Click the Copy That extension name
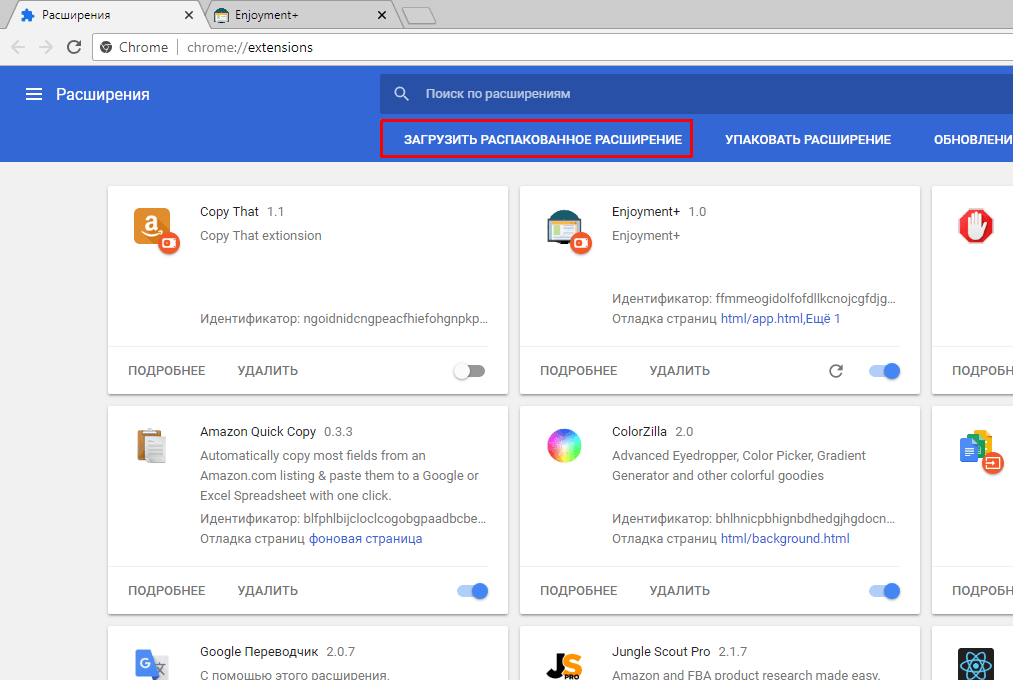1013x680 pixels. point(229,212)
